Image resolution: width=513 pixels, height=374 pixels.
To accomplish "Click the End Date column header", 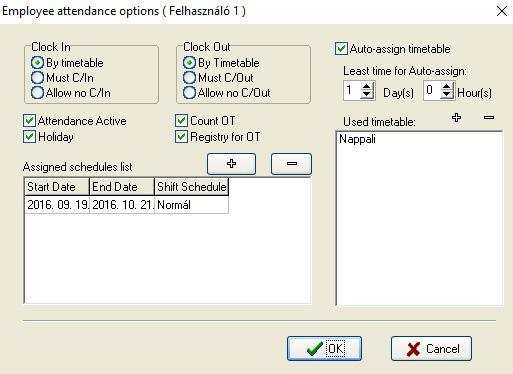I will [122, 187].
